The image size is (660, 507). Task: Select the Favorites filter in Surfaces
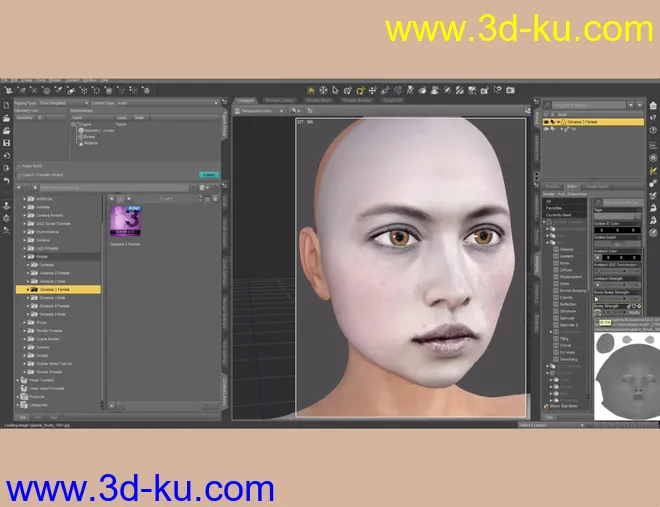click(564, 208)
